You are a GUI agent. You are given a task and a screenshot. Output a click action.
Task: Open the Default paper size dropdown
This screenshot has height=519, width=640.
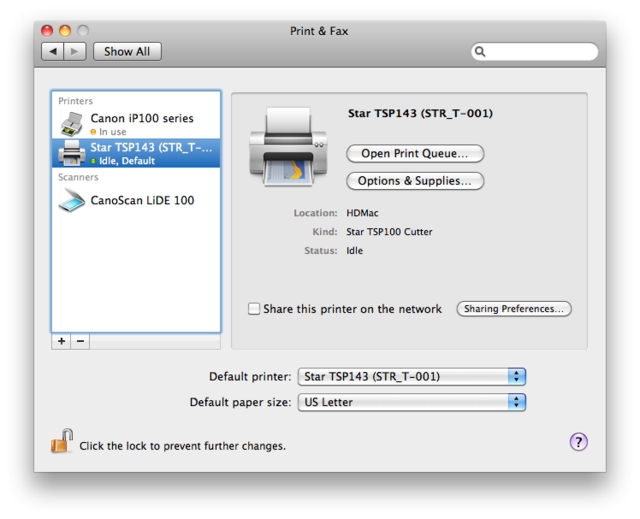[x=411, y=402]
